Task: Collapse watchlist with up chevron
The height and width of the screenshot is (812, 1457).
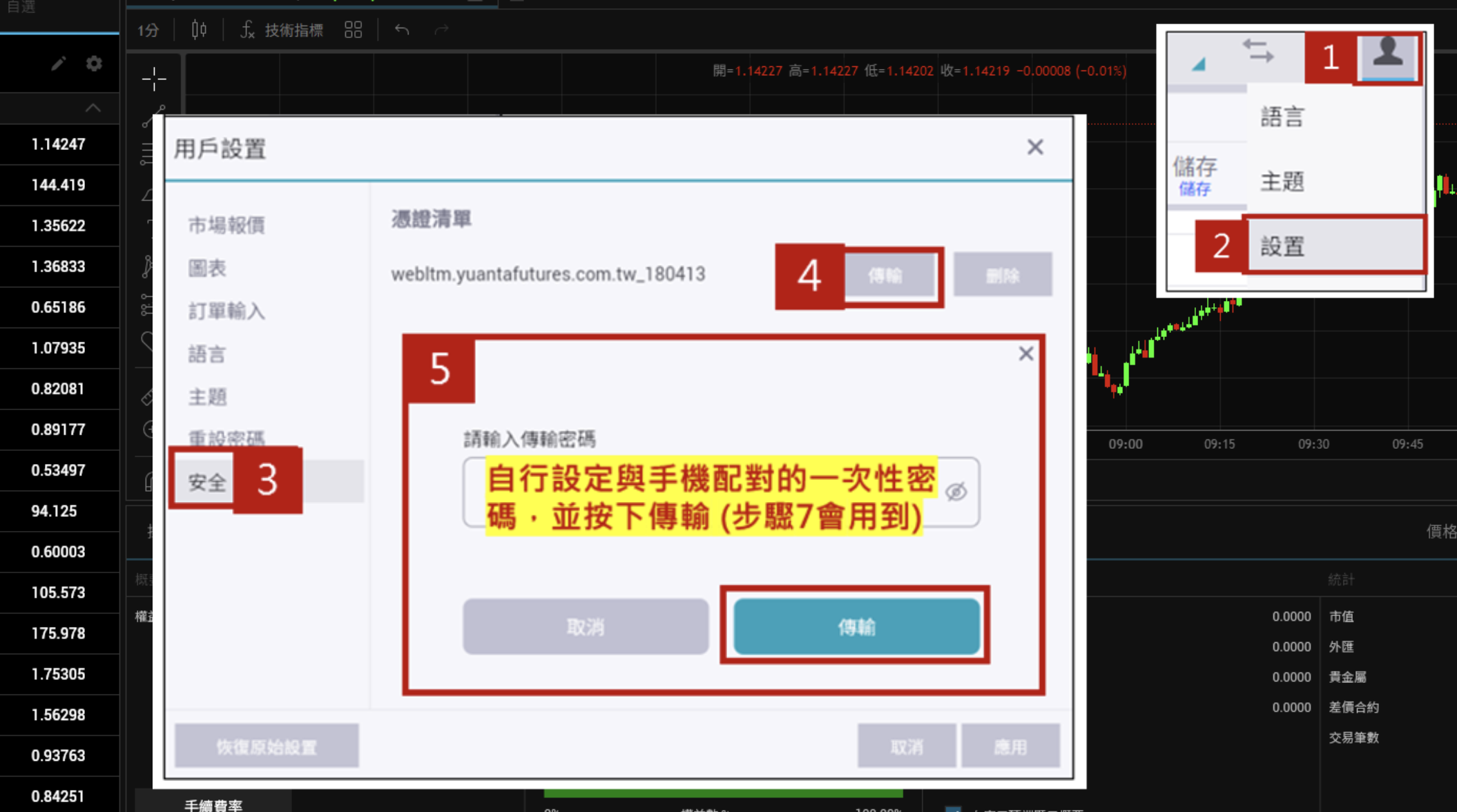Action: (93, 108)
